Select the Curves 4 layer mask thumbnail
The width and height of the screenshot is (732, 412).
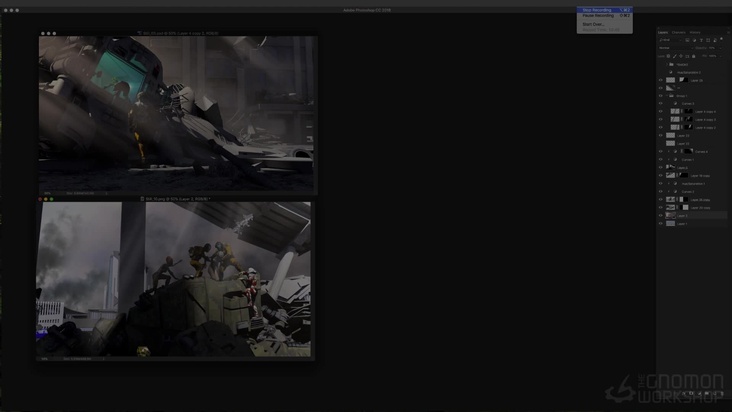tap(689, 152)
